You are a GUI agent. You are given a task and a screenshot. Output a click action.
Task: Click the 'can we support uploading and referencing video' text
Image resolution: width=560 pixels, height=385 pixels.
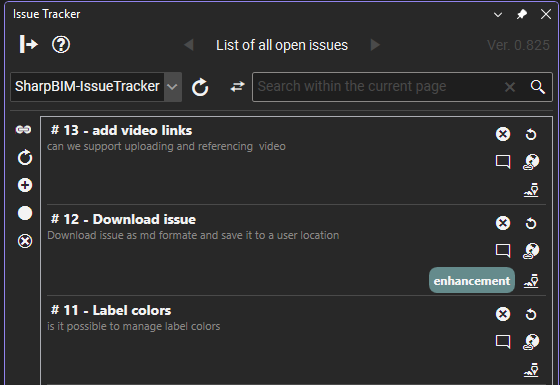(166, 146)
